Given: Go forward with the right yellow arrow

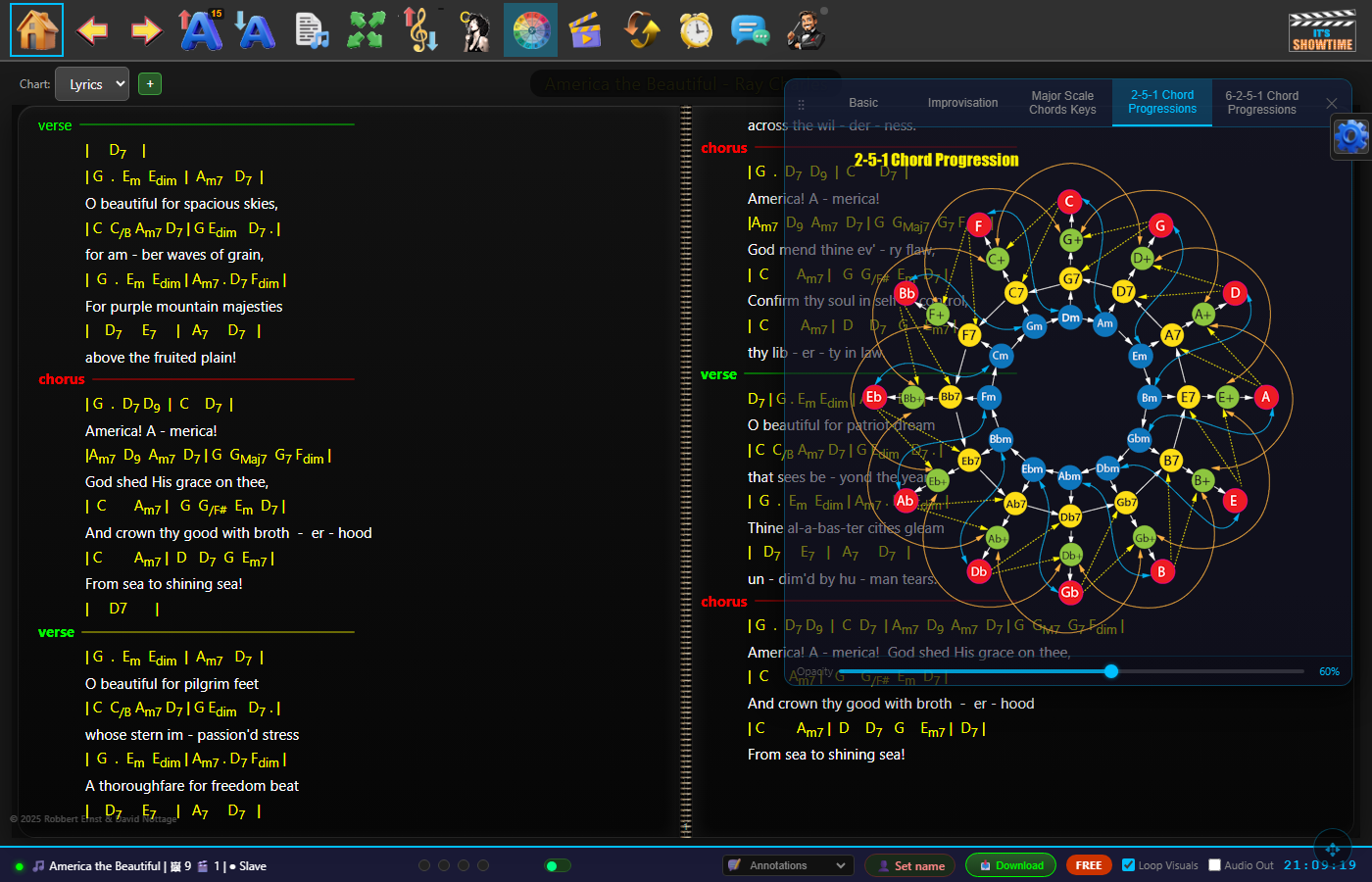Looking at the screenshot, I should 147,30.
